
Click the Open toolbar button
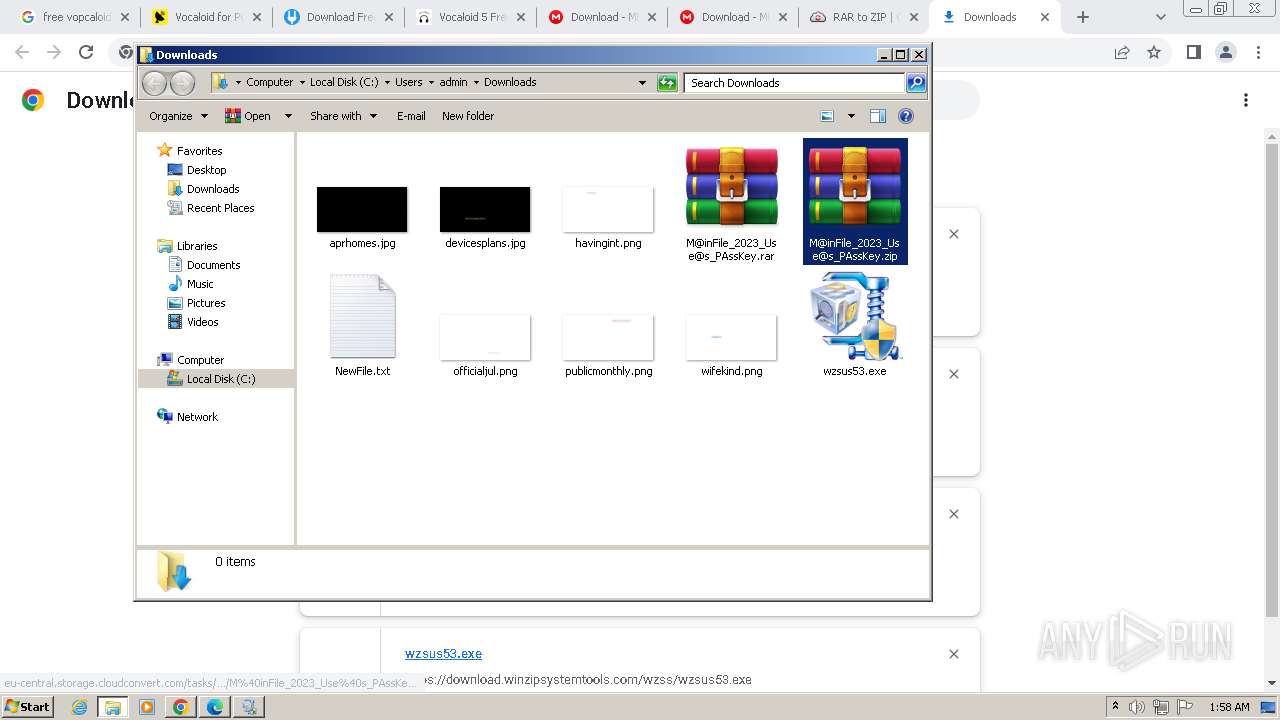coord(248,116)
